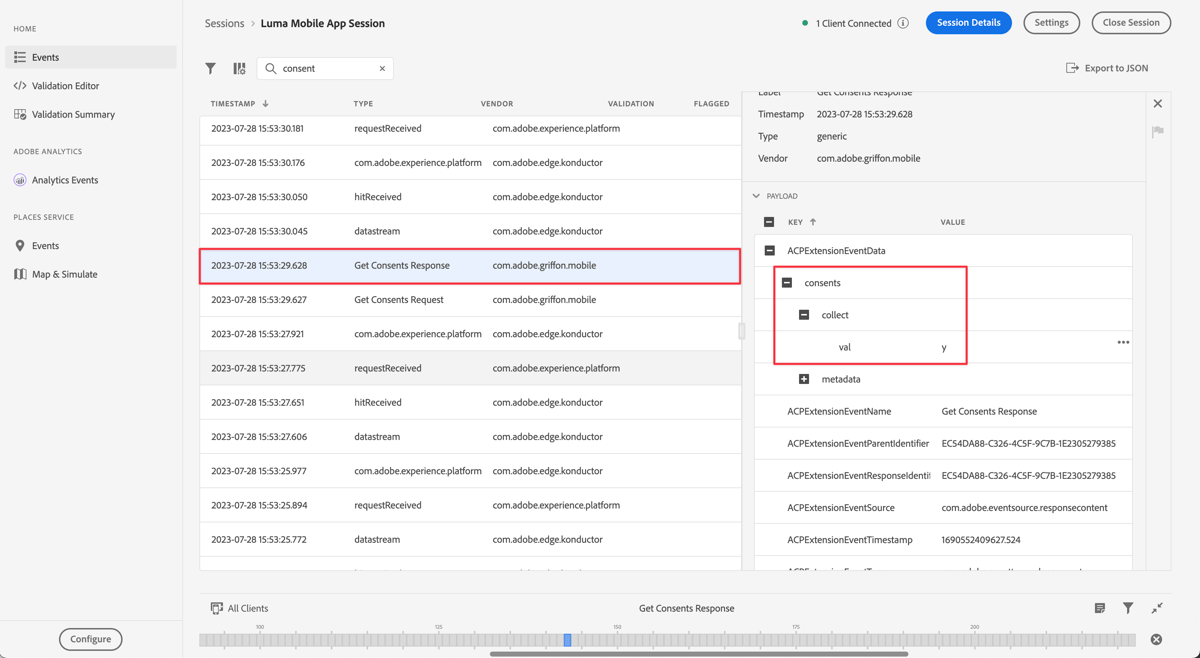The image size is (1200, 658).
Task: Open the Session Details dialog
Action: pyautogui.click(x=968, y=22)
